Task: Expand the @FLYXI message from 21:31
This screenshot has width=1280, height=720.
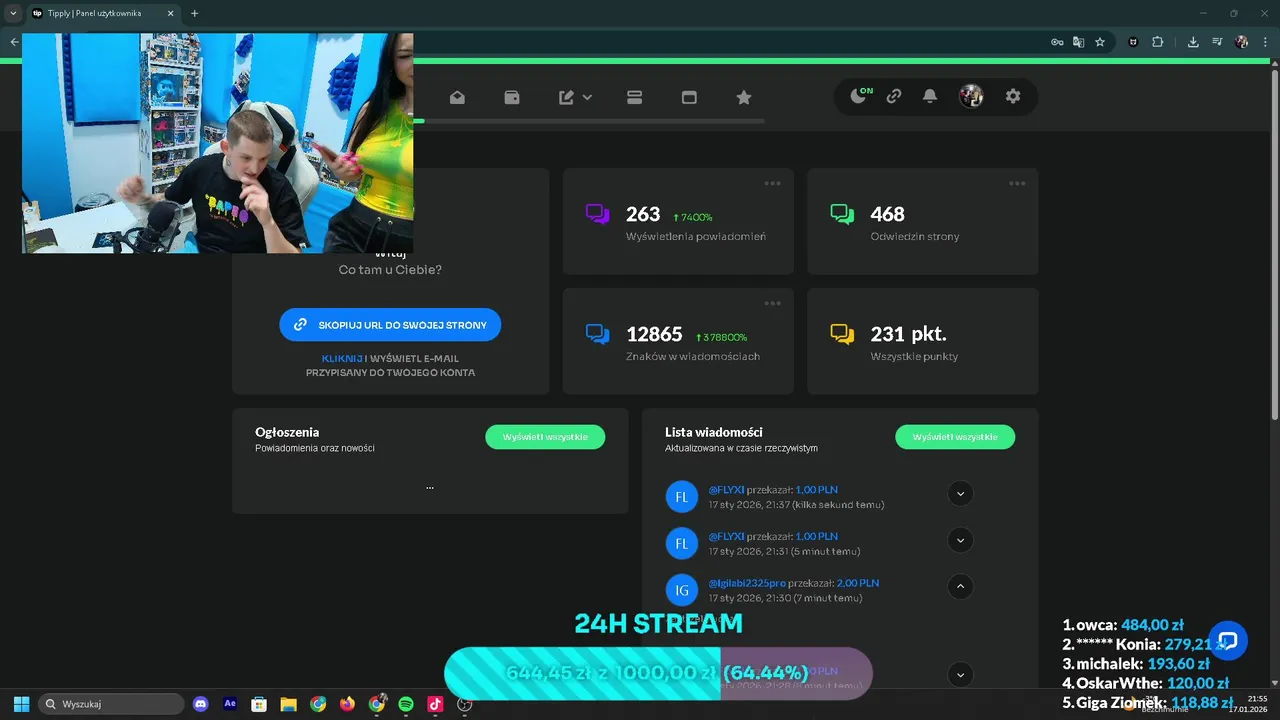Action: click(x=960, y=540)
